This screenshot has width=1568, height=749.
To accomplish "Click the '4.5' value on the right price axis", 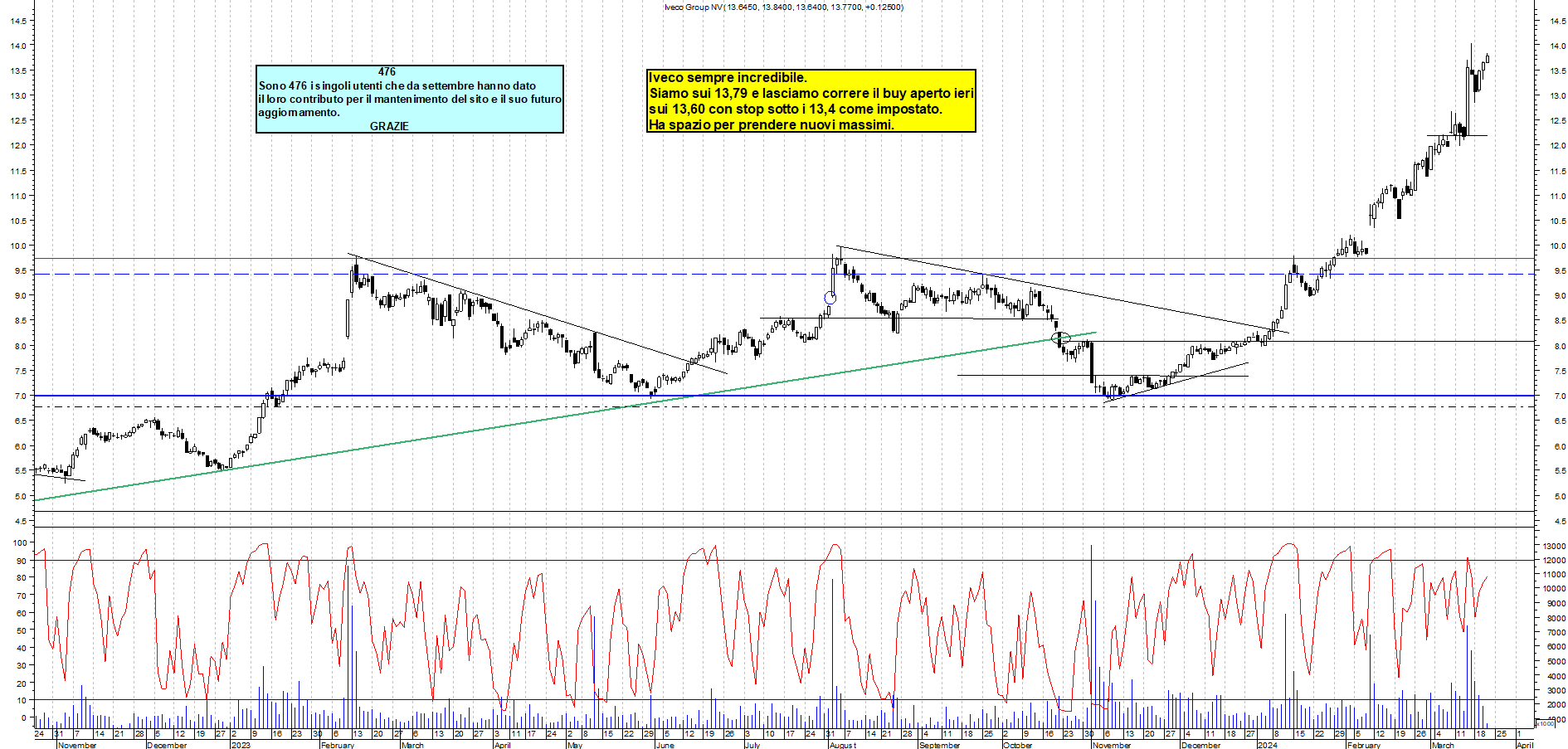I will 1560,522.
